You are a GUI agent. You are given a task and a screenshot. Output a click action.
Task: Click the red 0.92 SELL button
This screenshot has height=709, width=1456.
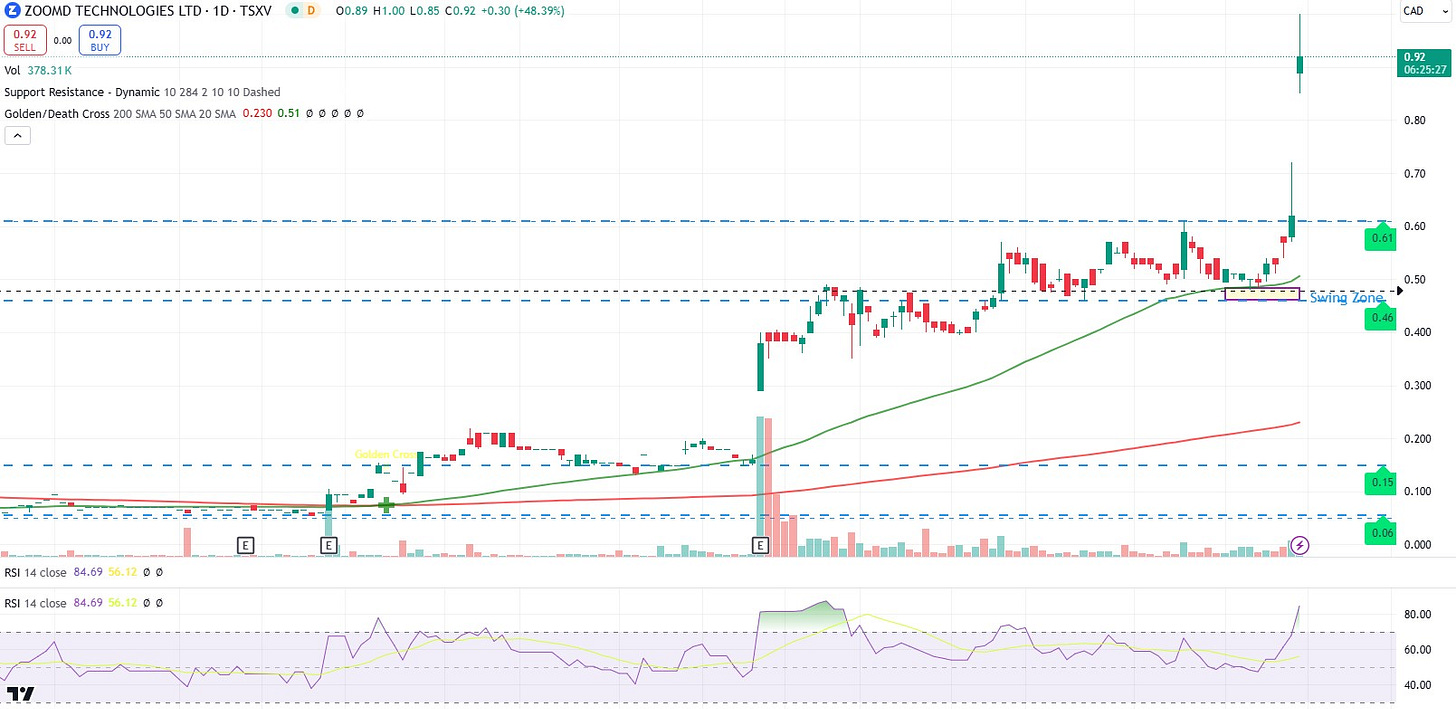(23, 40)
